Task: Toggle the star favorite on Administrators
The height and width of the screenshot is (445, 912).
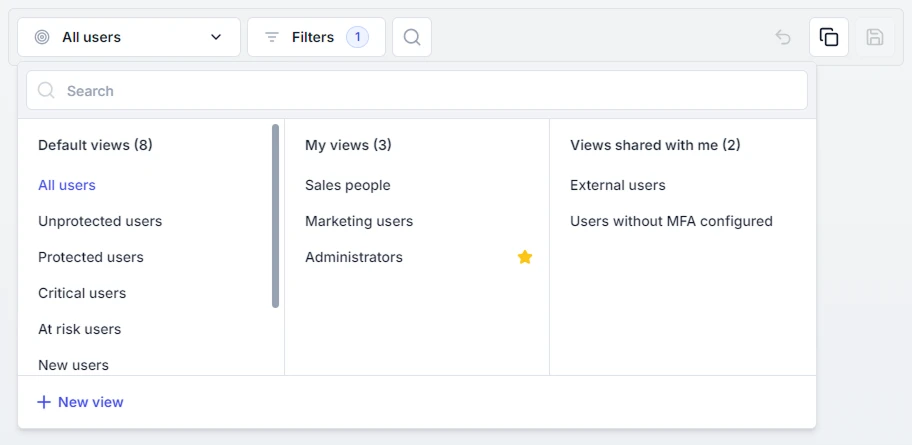Action: pyautogui.click(x=525, y=257)
